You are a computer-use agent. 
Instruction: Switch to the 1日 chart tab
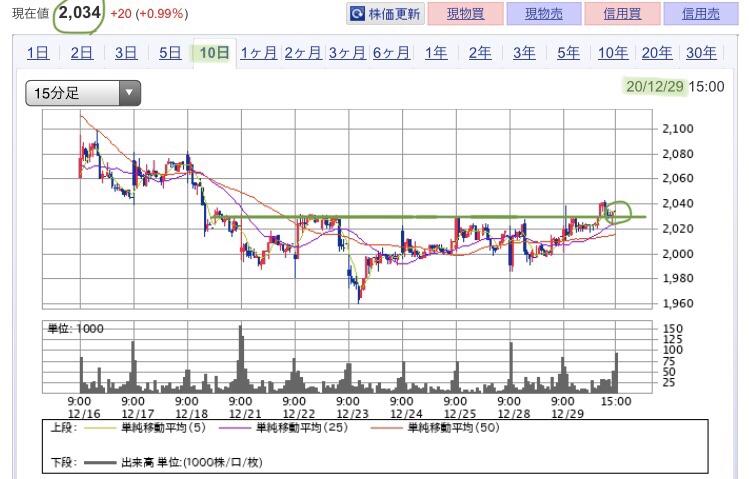[38, 53]
